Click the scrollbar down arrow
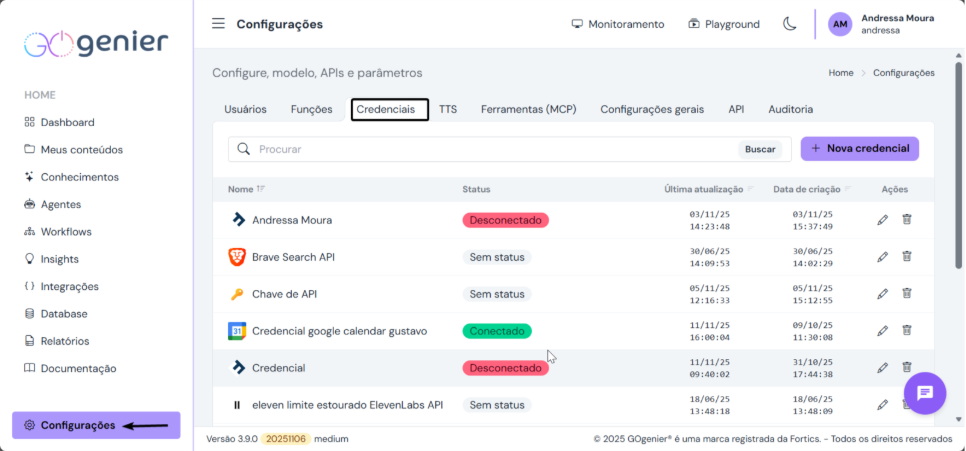 point(958,419)
